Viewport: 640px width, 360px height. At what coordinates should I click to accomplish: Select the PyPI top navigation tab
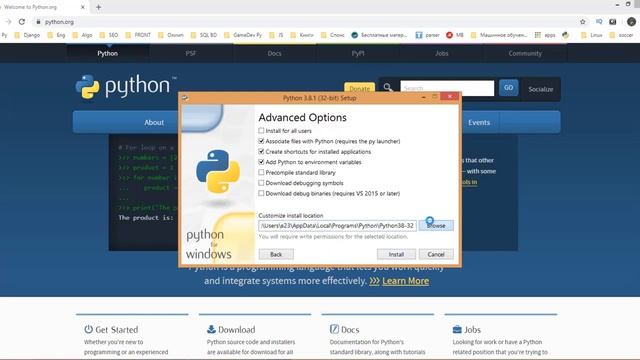pos(358,53)
